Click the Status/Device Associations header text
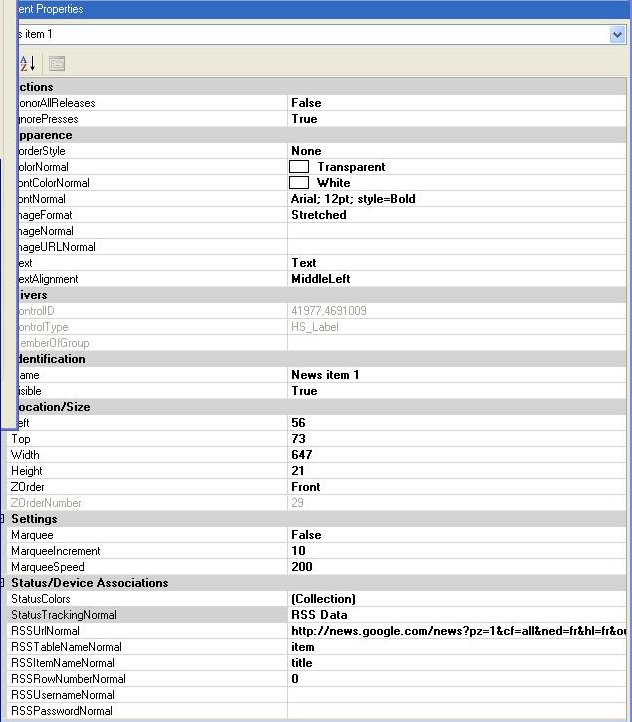Viewport: 632px width, 722px height. pyautogui.click(x=90, y=583)
